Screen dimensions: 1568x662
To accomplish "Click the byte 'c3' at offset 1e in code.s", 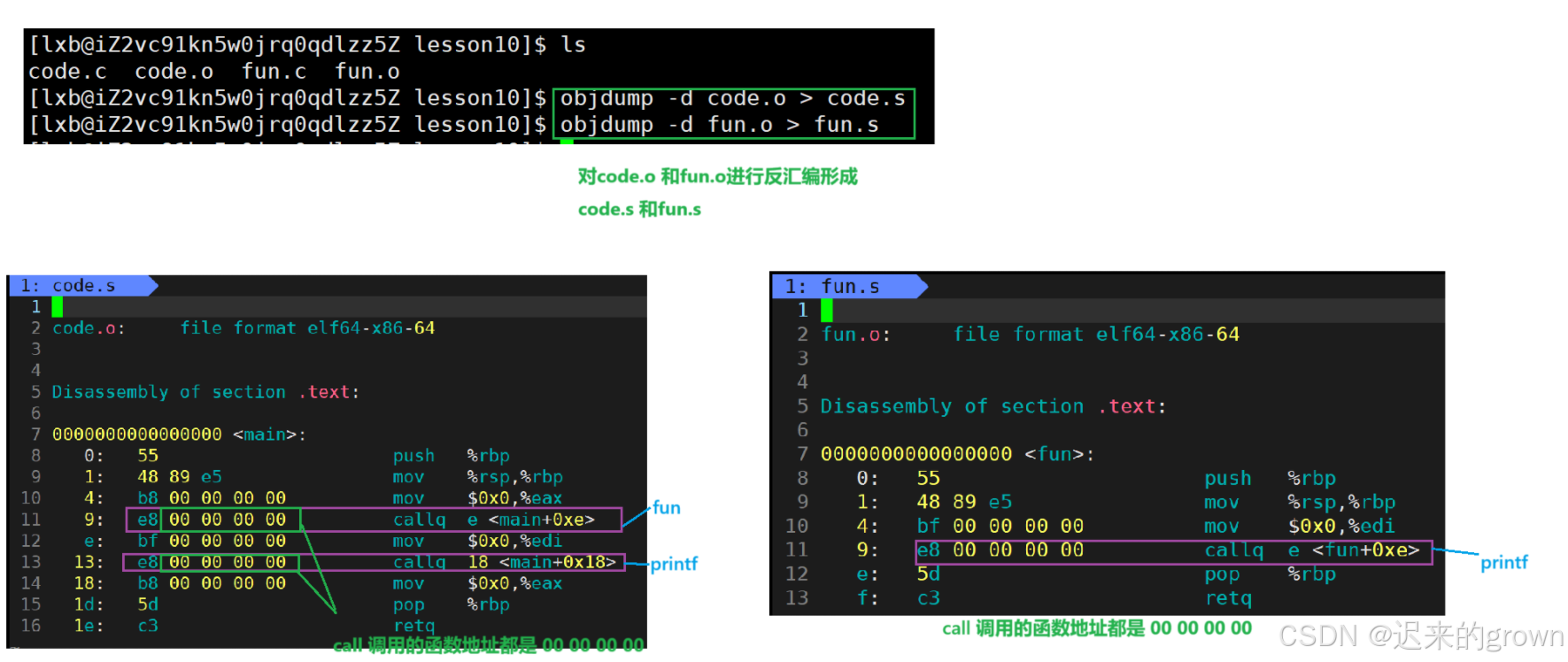I will 148,626.
